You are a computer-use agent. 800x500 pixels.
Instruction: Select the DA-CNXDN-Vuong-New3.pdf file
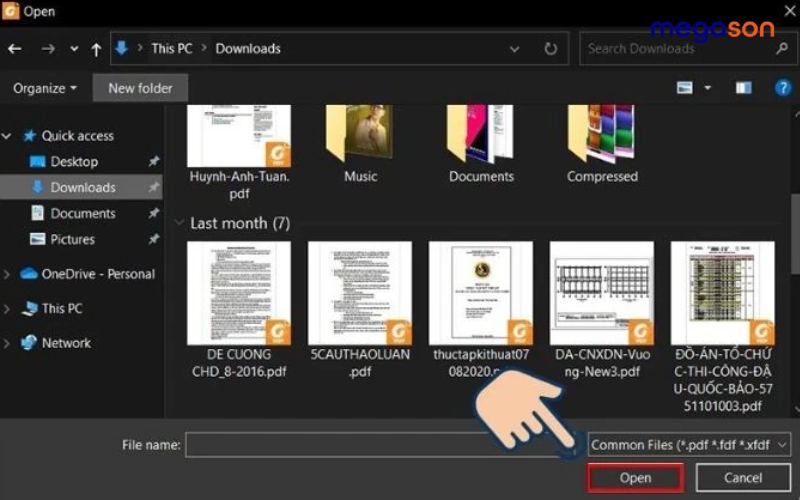coord(602,310)
